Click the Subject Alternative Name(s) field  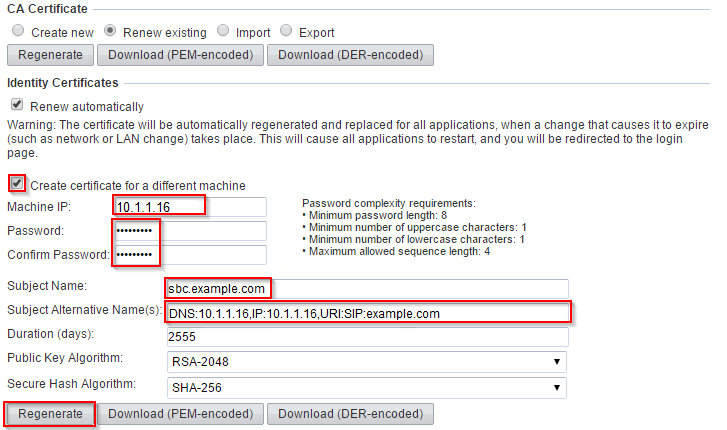pyautogui.click(x=367, y=313)
